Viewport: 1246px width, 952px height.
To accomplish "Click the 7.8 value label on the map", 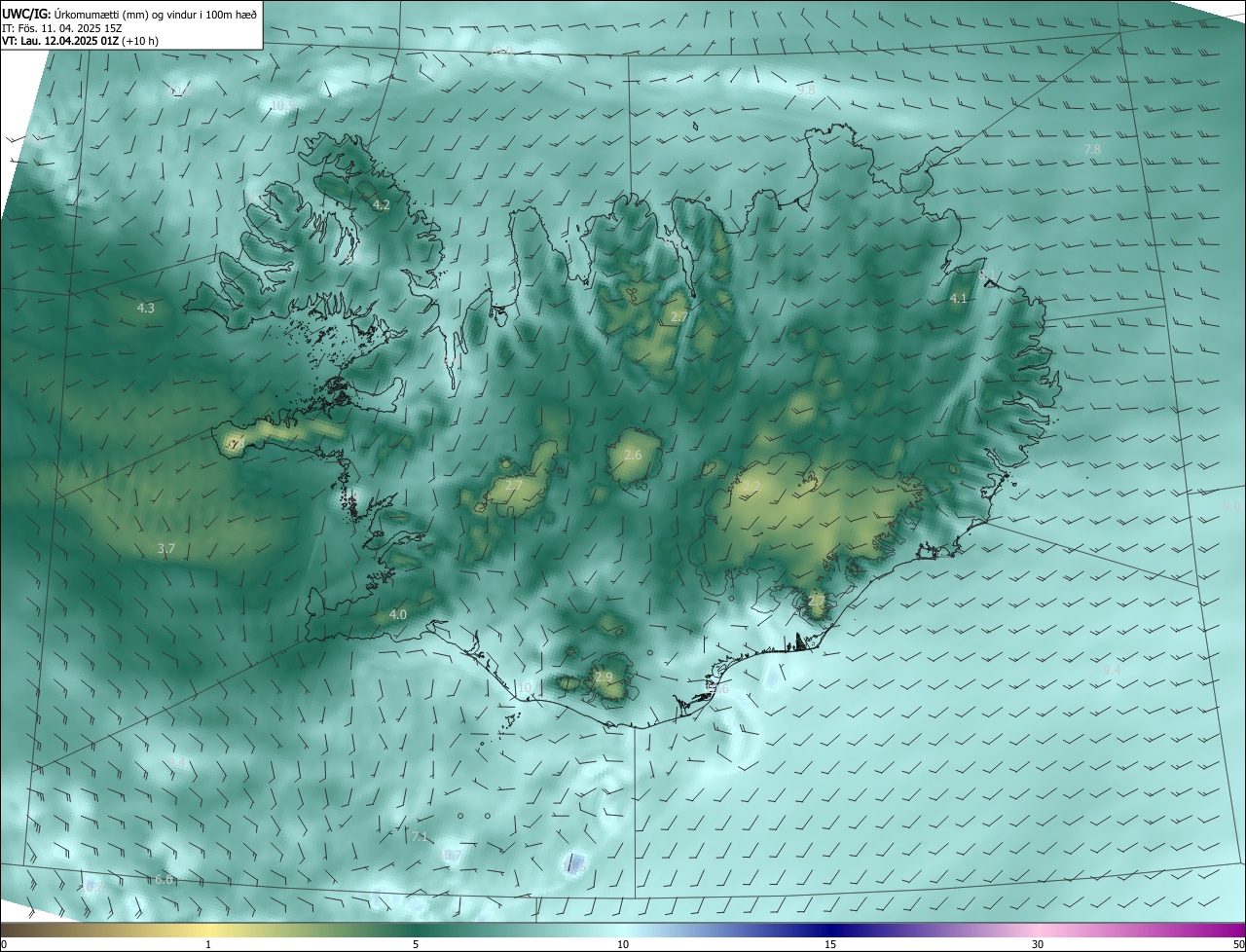I will tap(1092, 149).
